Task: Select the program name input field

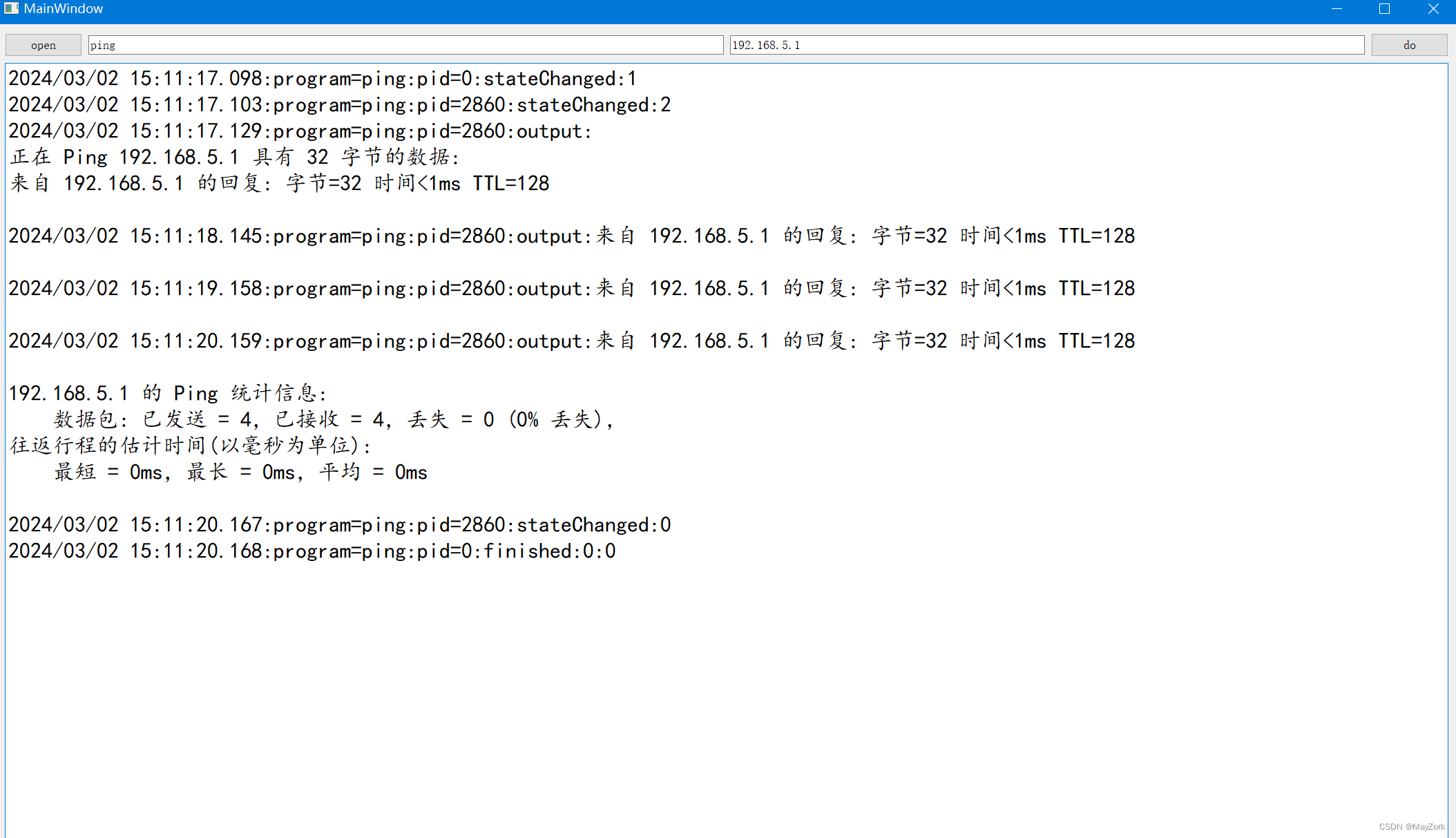Action: pyautogui.click(x=404, y=44)
